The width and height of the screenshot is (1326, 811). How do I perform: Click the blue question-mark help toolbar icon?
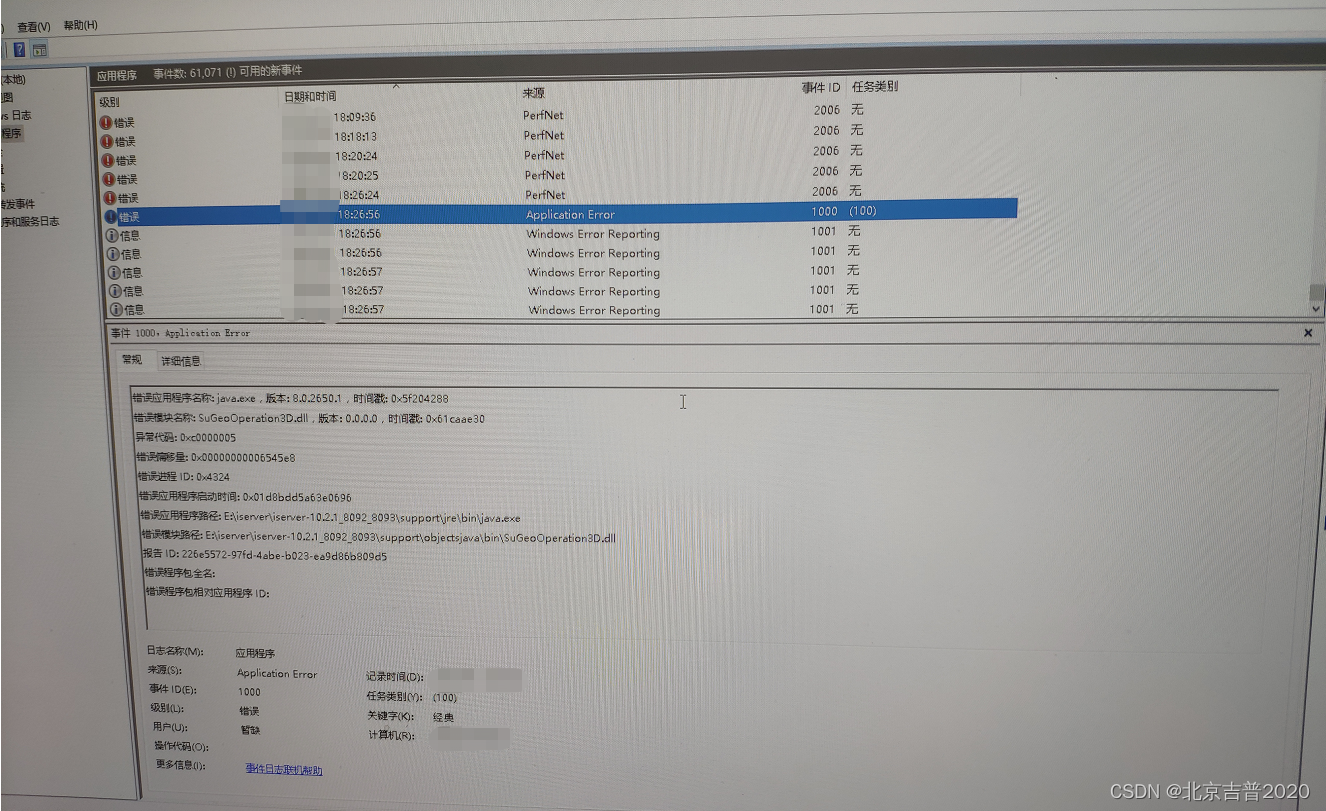[19, 49]
